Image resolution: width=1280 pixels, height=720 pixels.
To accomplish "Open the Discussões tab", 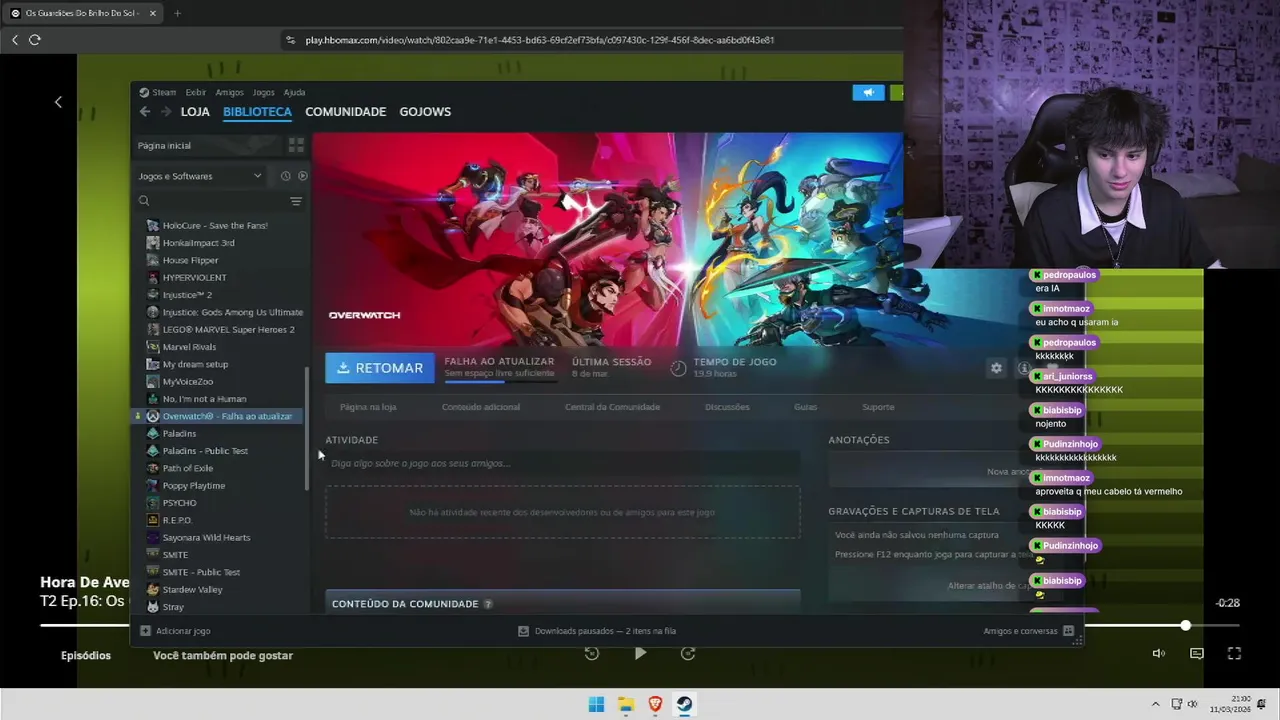I will click(727, 407).
